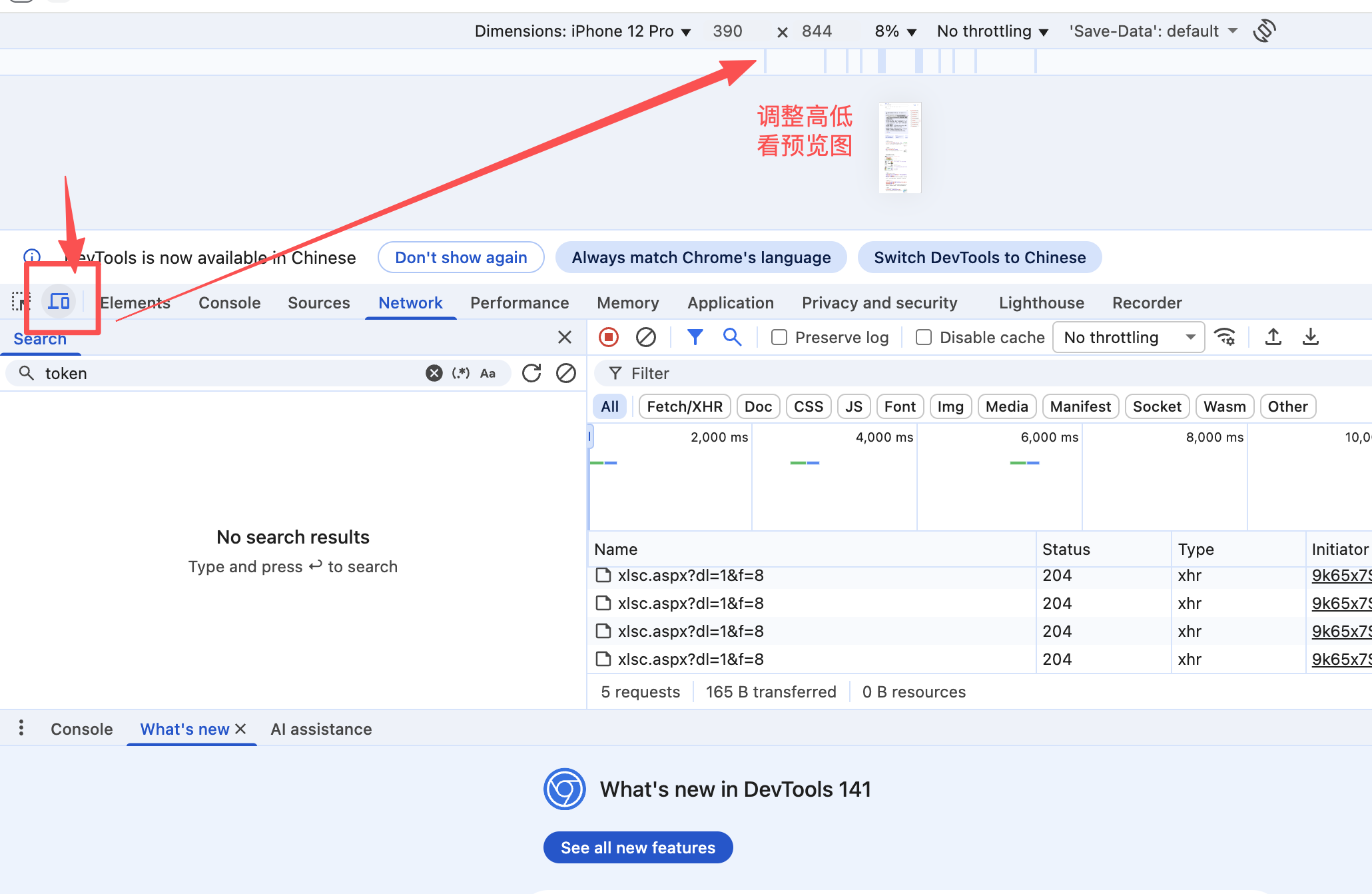Enable the Preserve log checkbox
Image resolution: width=1372 pixels, height=894 pixels.
(779, 337)
